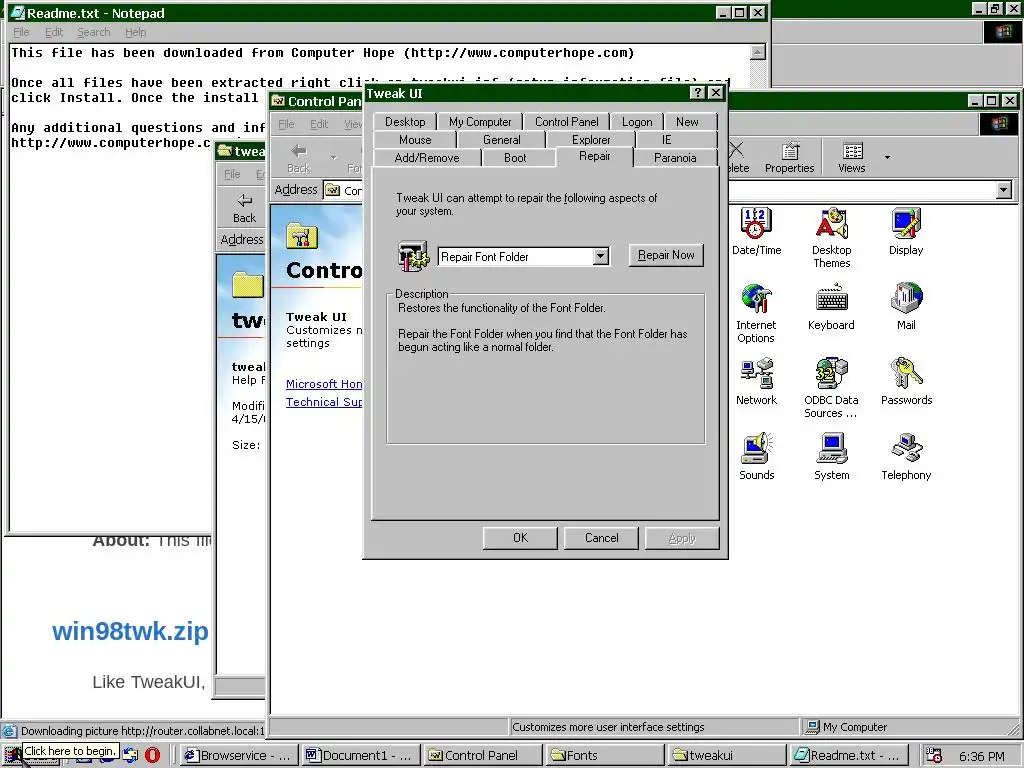Screen dimensions: 1024x768
Task: Switch to the Logon tab
Action: pyautogui.click(x=637, y=122)
